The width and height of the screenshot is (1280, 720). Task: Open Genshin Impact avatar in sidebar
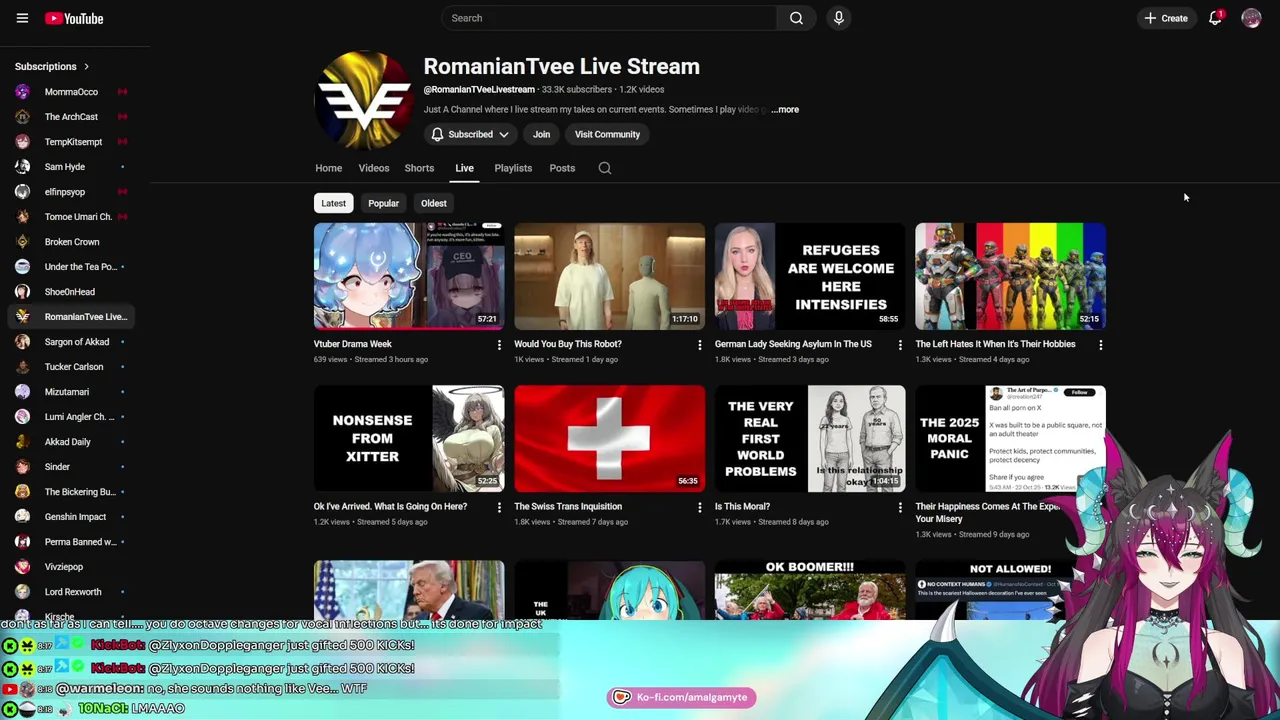point(22,517)
